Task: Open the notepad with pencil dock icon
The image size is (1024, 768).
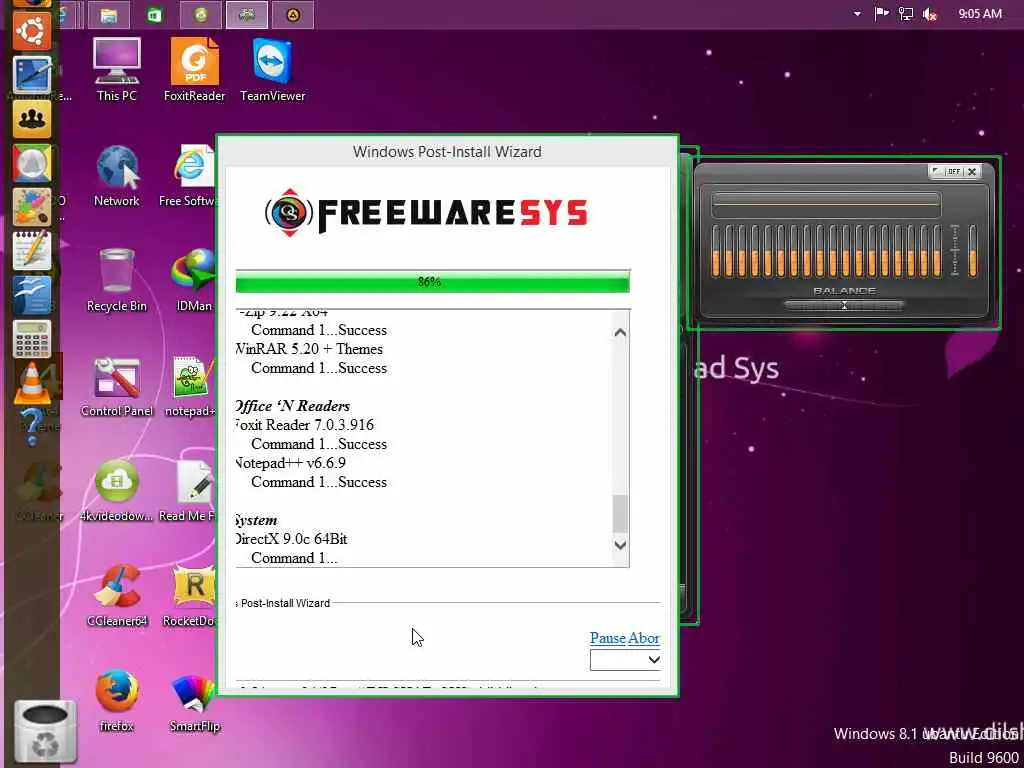Action: 31,250
